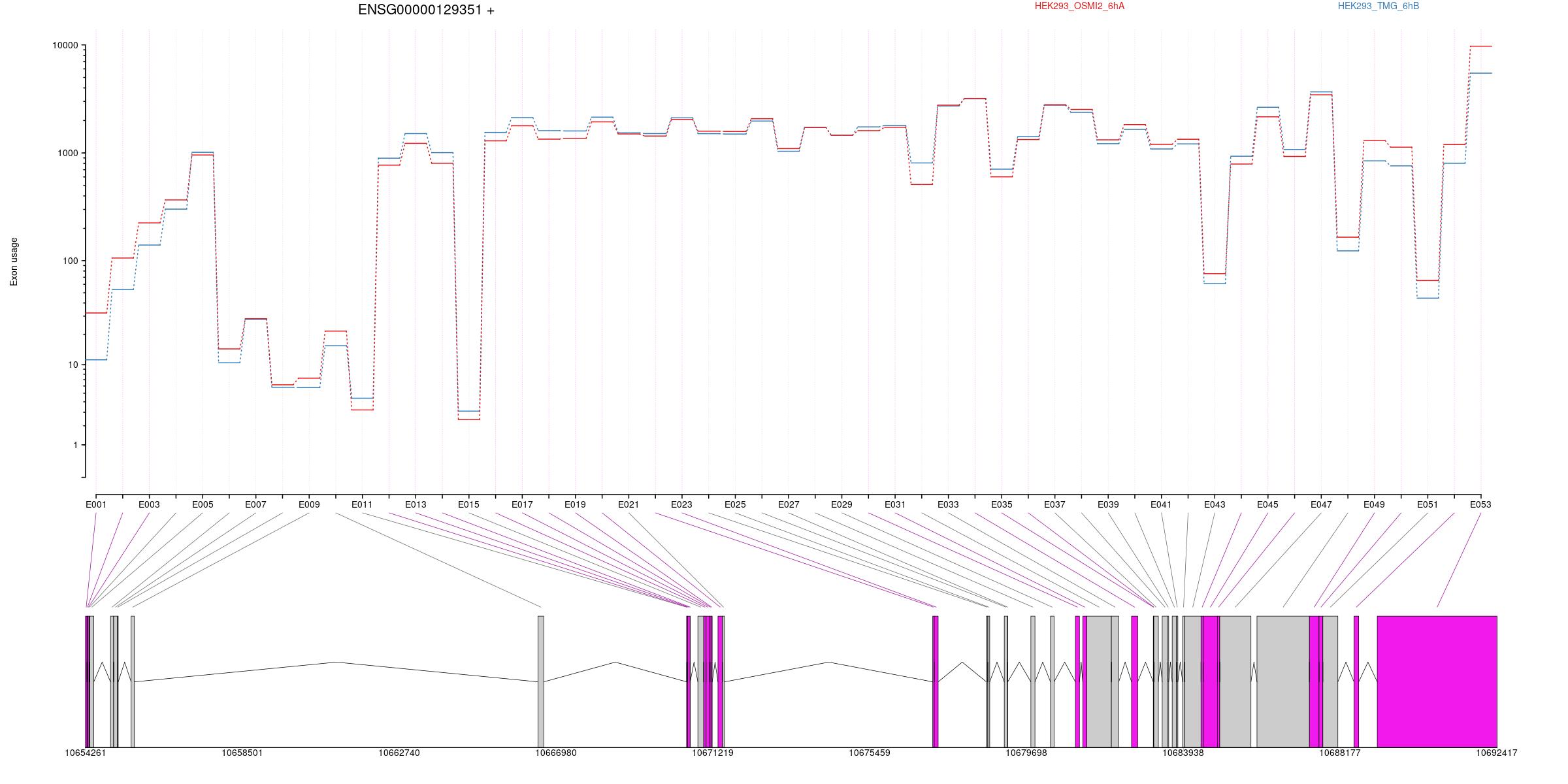Screen dimensions: 1568x784
Task: Click the gene title ENSG00000129351 +
Action: click(x=426, y=10)
